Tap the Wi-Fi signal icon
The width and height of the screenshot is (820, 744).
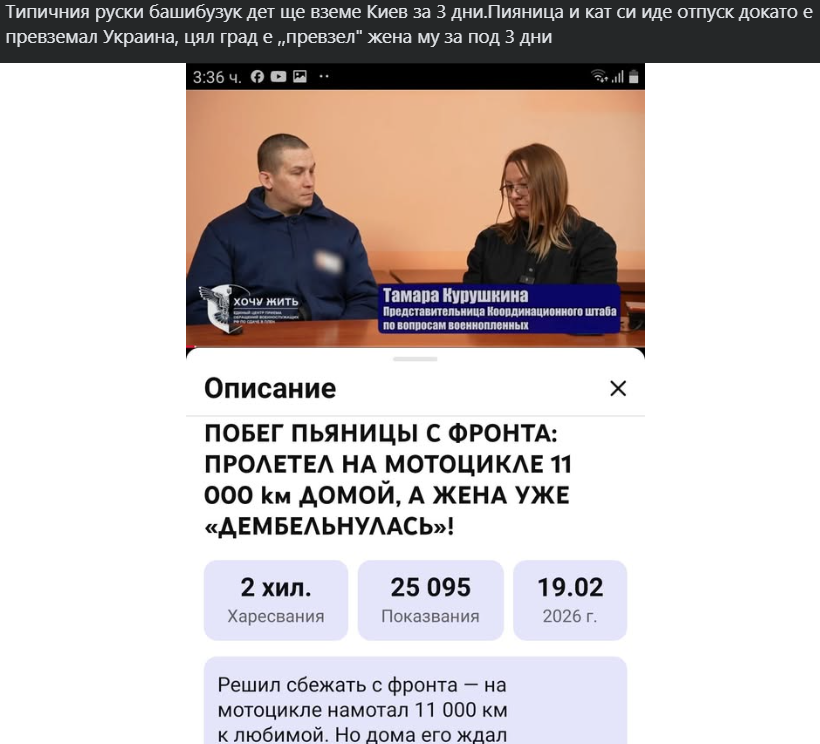click(x=599, y=76)
